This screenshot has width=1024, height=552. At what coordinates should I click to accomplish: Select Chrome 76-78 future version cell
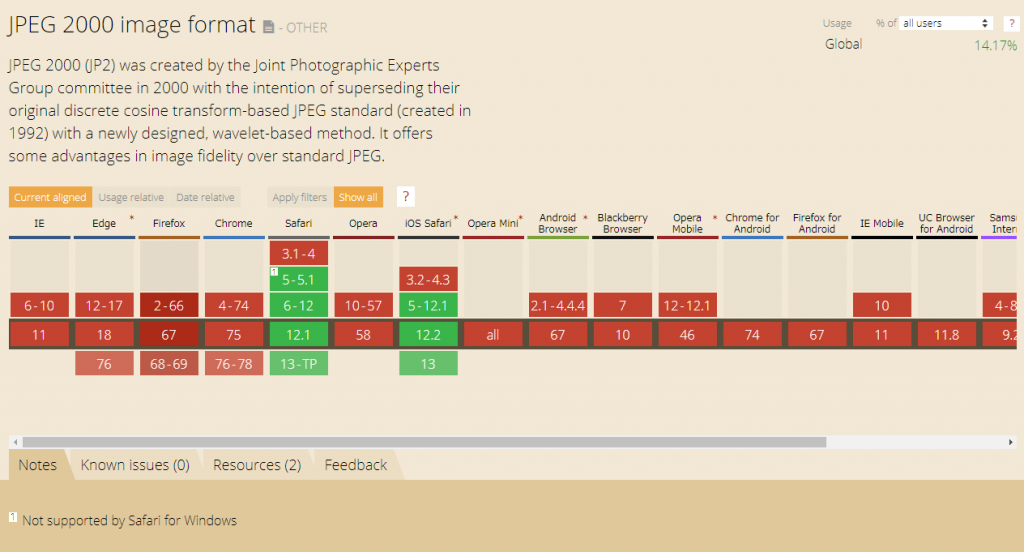[234, 364]
